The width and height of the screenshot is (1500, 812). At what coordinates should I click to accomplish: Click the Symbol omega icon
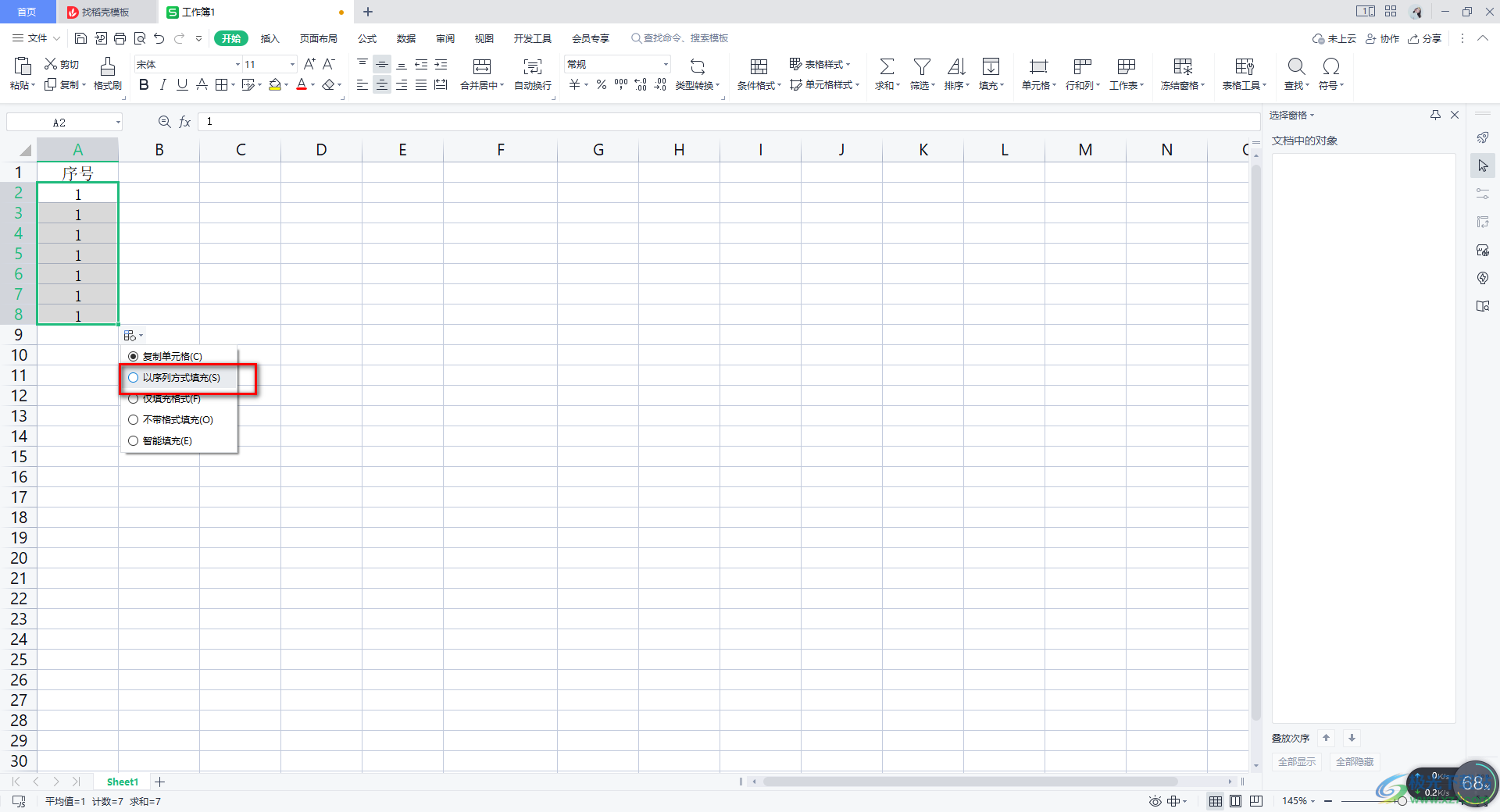(1331, 66)
